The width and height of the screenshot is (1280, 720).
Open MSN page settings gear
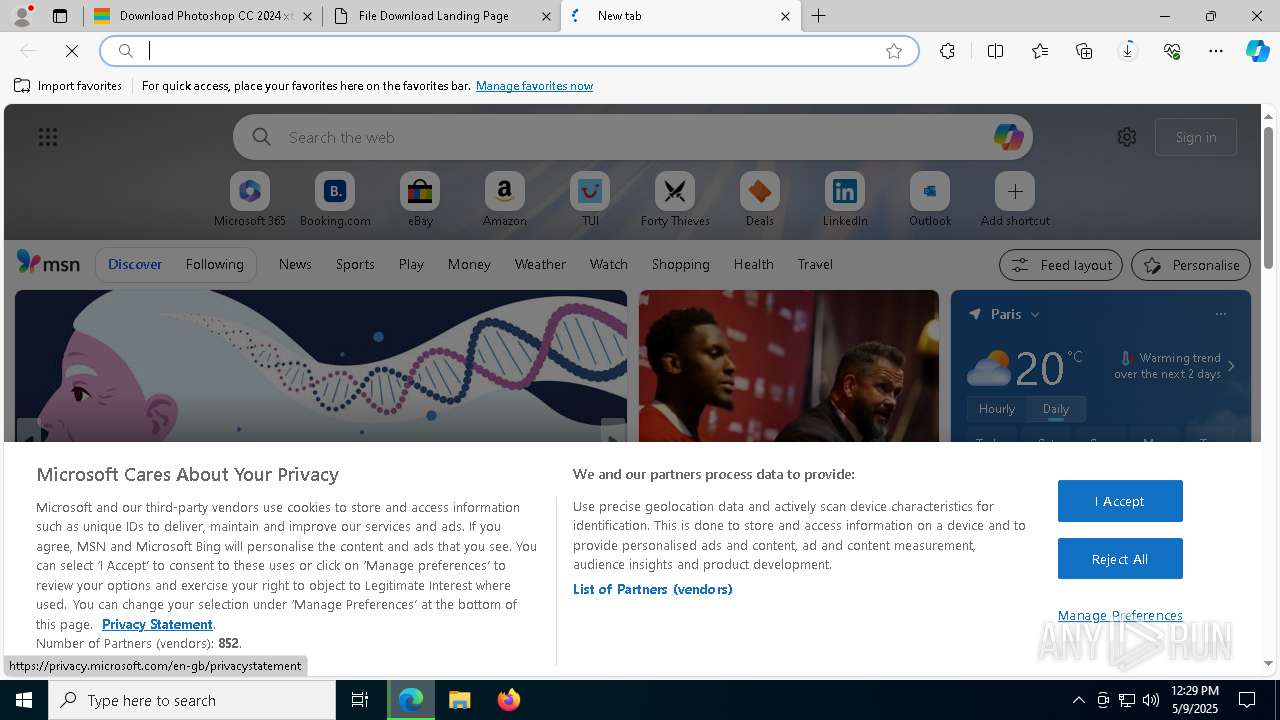pos(1127,137)
